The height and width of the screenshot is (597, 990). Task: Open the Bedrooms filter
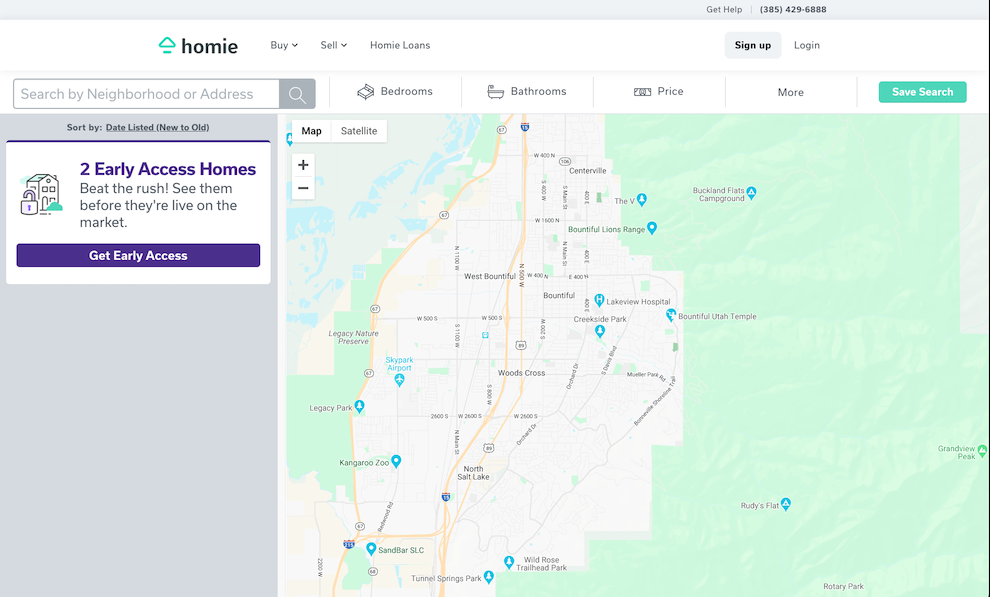[x=395, y=92]
